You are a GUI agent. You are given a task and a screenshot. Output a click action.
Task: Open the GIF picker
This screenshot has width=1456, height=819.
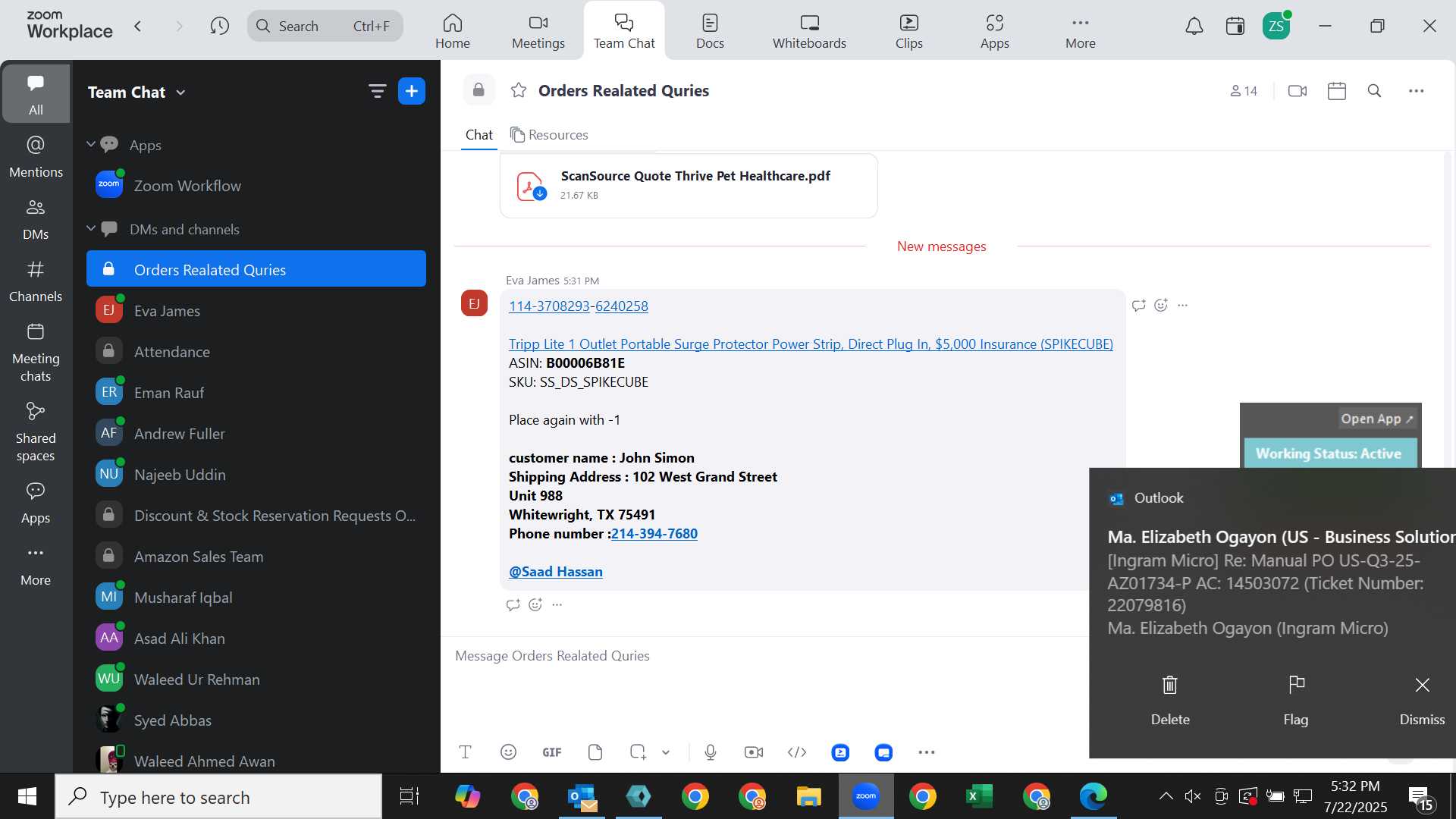tap(552, 752)
